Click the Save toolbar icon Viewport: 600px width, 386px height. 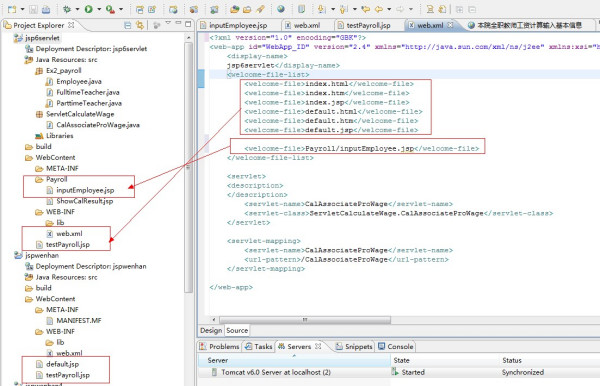coord(33,9)
